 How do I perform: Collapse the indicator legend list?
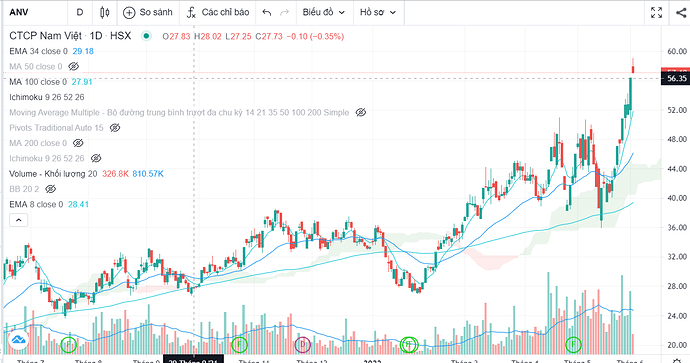pyautogui.click(x=18, y=220)
